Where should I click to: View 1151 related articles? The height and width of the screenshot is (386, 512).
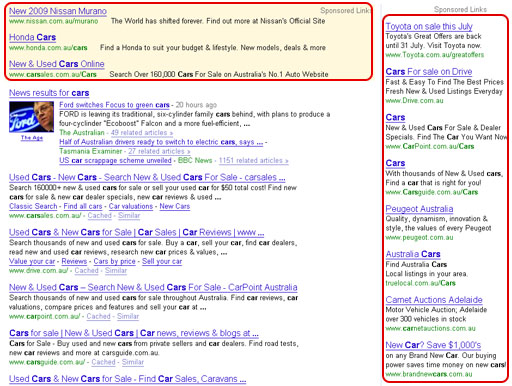pyautogui.click(x=253, y=160)
